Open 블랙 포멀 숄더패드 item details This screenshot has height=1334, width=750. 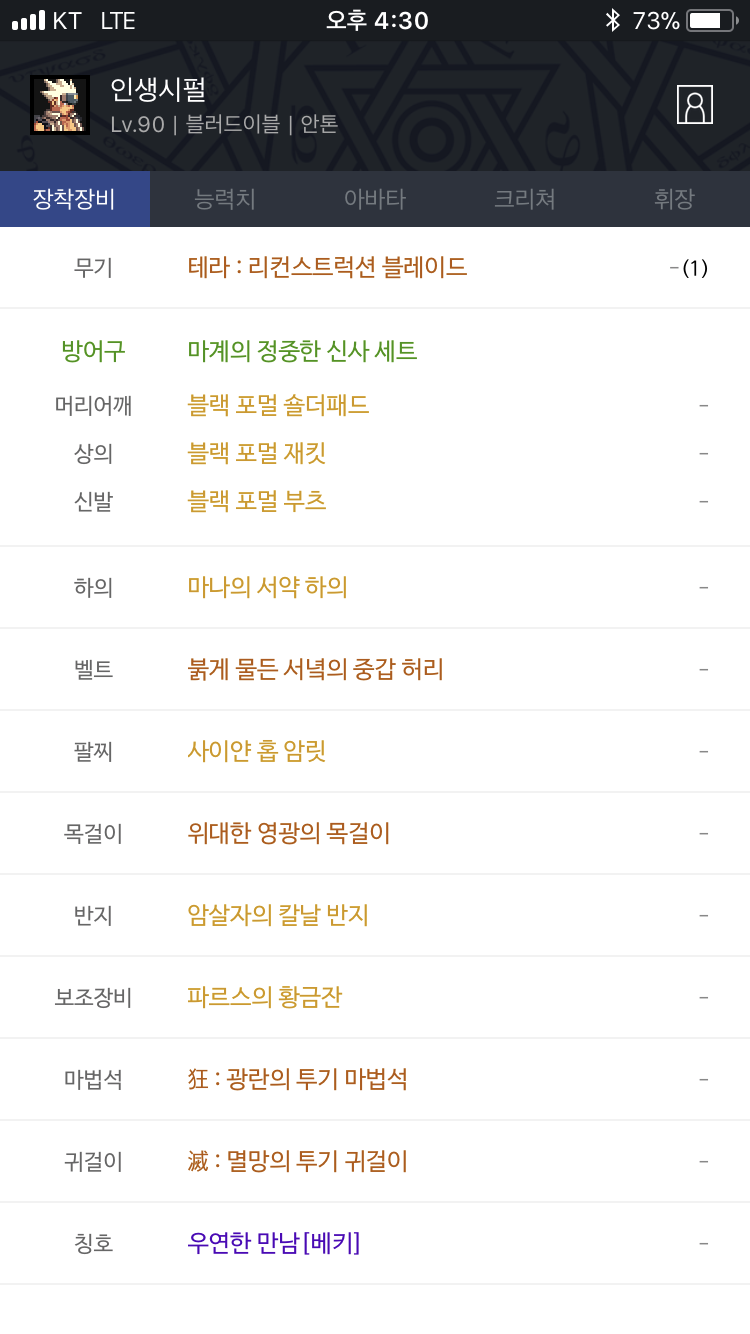pos(278,405)
